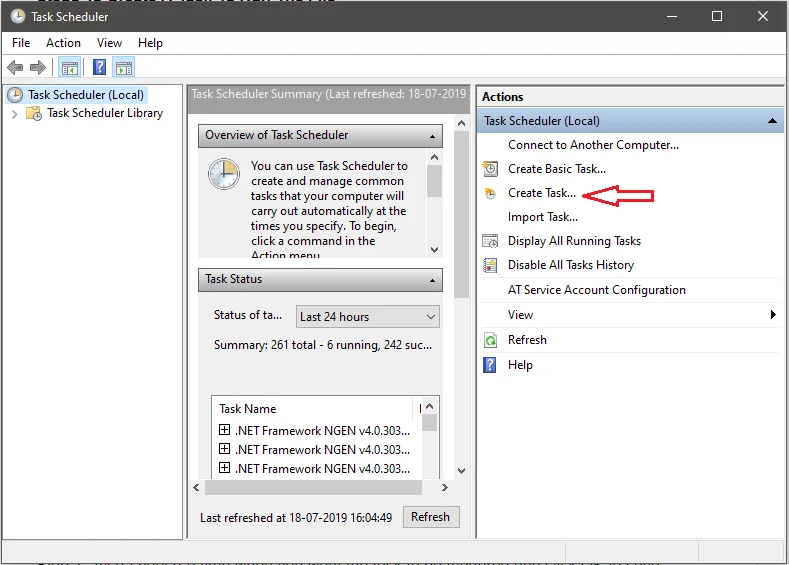Select Task Scheduler (Local) tree root
Screen dimensions: 789x565
click(85, 95)
